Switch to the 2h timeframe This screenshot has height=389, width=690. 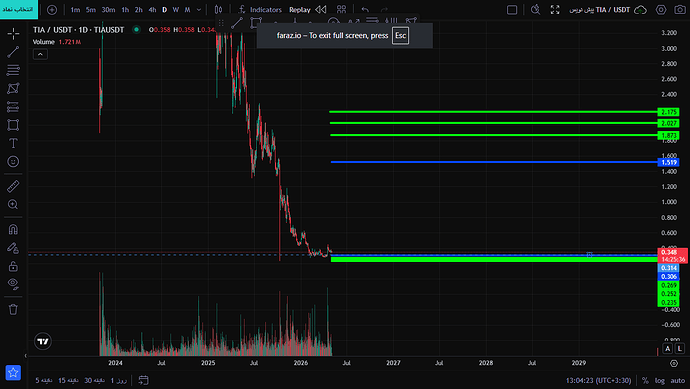point(139,10)
